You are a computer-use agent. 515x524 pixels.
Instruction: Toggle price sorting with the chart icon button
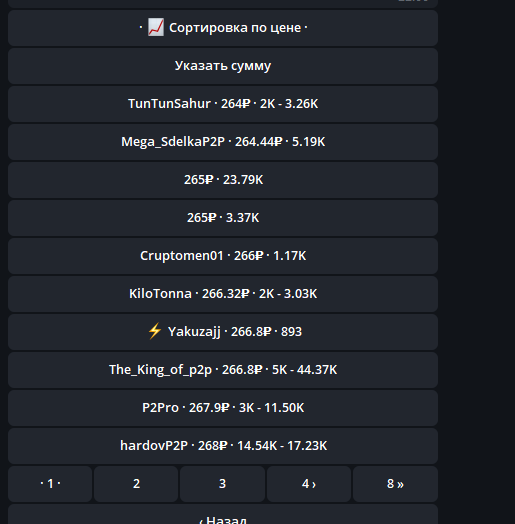[x=223, y=28]
